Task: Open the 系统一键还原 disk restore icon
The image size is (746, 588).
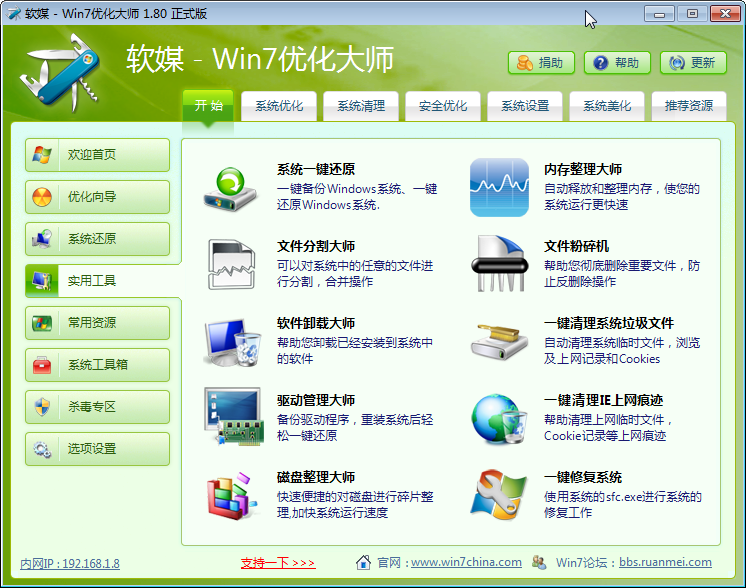Action: [231, 189]
